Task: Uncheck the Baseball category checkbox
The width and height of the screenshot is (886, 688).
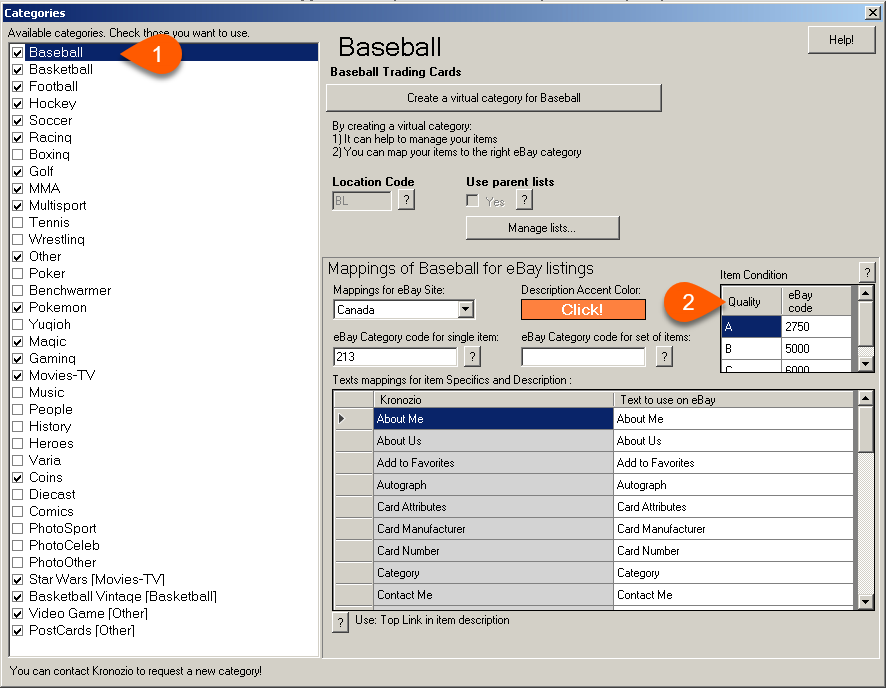Action: [x=18, y=53]
